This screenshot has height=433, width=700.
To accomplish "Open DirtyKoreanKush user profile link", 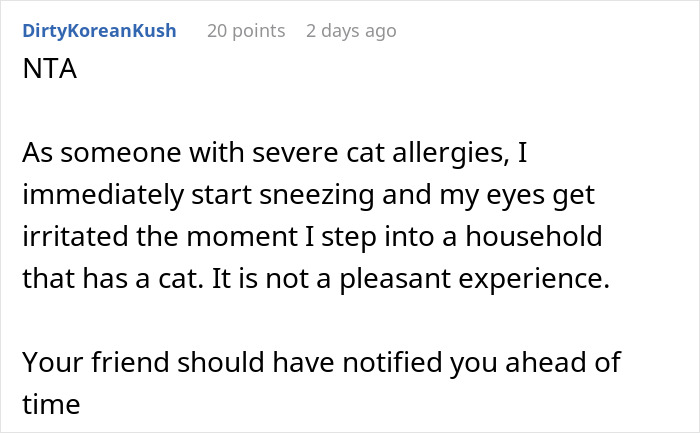I will click(99, 31).
